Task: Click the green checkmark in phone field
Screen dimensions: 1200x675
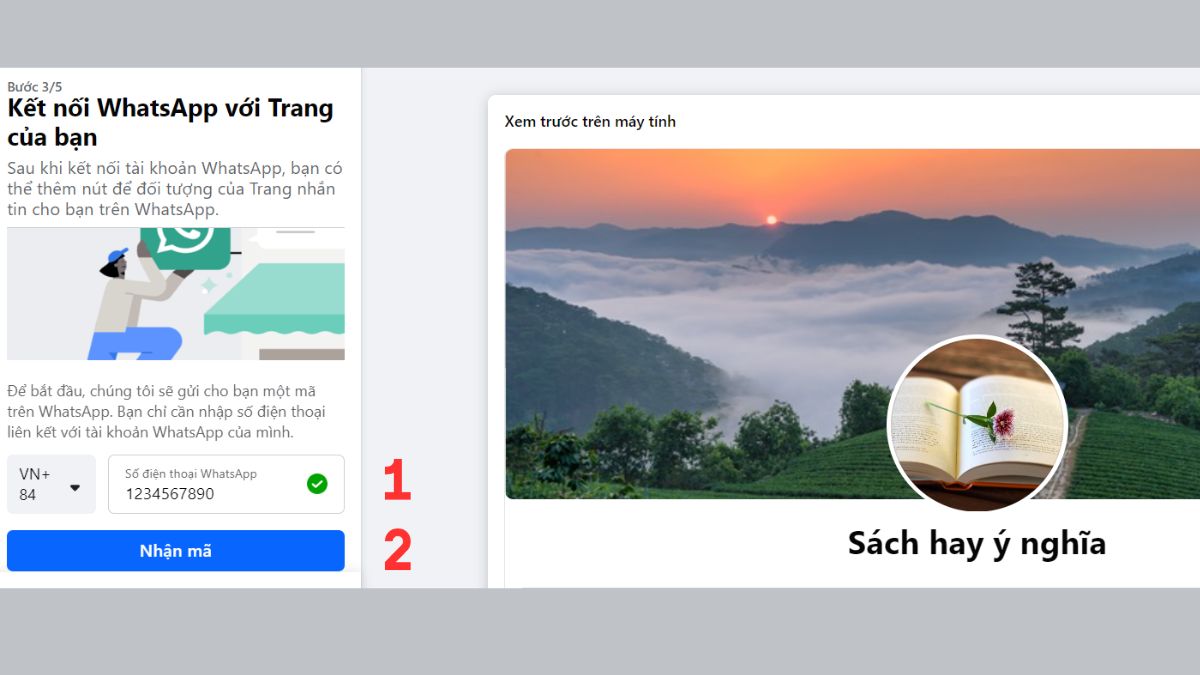Action: [x=317, y=484]
